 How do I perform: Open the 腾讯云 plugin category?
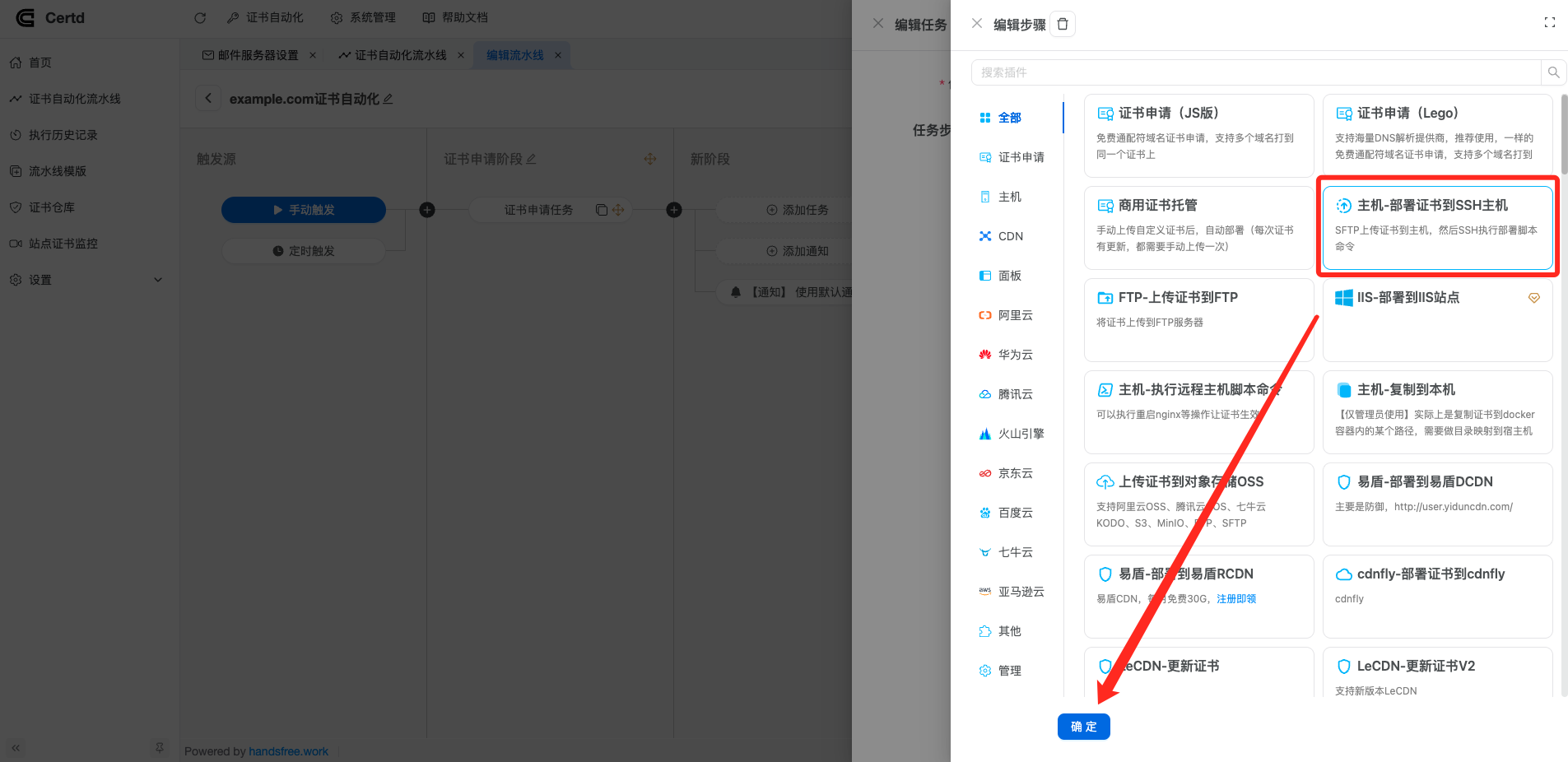click(985, 393)
